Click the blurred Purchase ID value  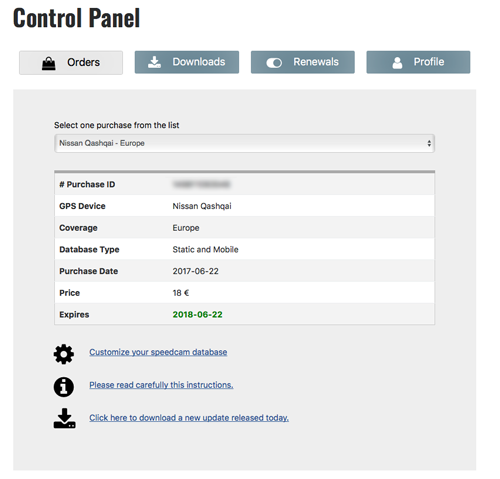point(201,184)
